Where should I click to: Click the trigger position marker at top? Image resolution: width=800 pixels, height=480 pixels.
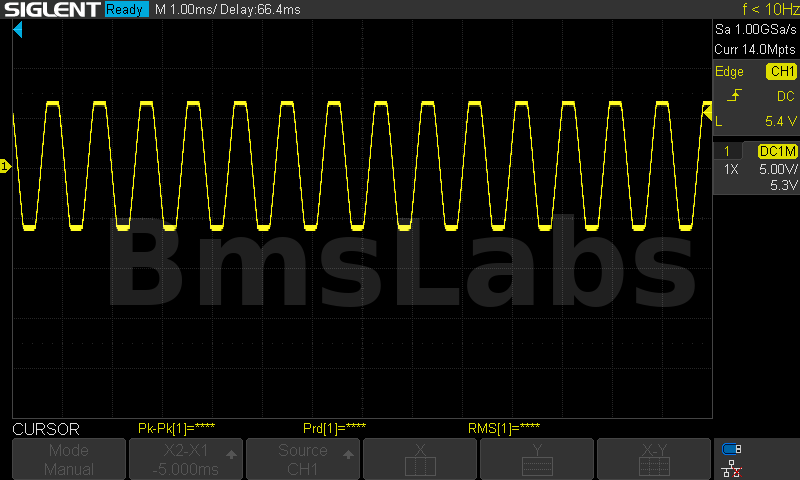pos(17,31)
